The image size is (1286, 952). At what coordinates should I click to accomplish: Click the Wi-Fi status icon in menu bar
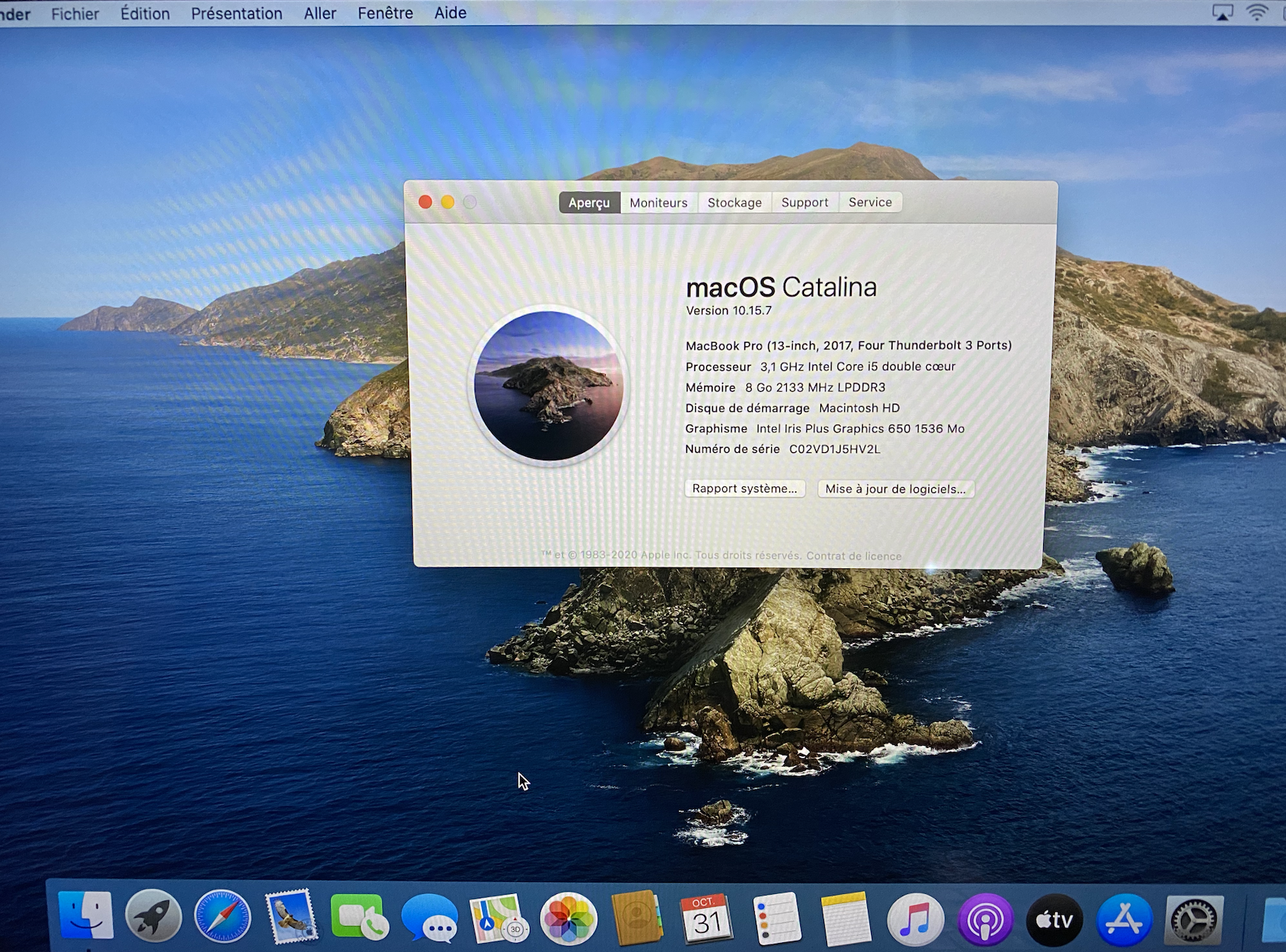click(x=1258, y=12)
